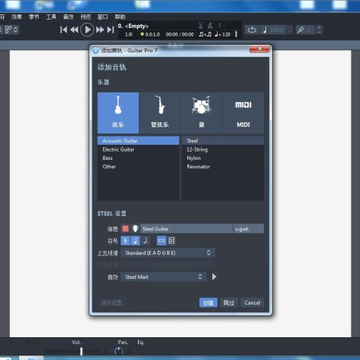Click the skip button next to Cancel

(229, 303)
